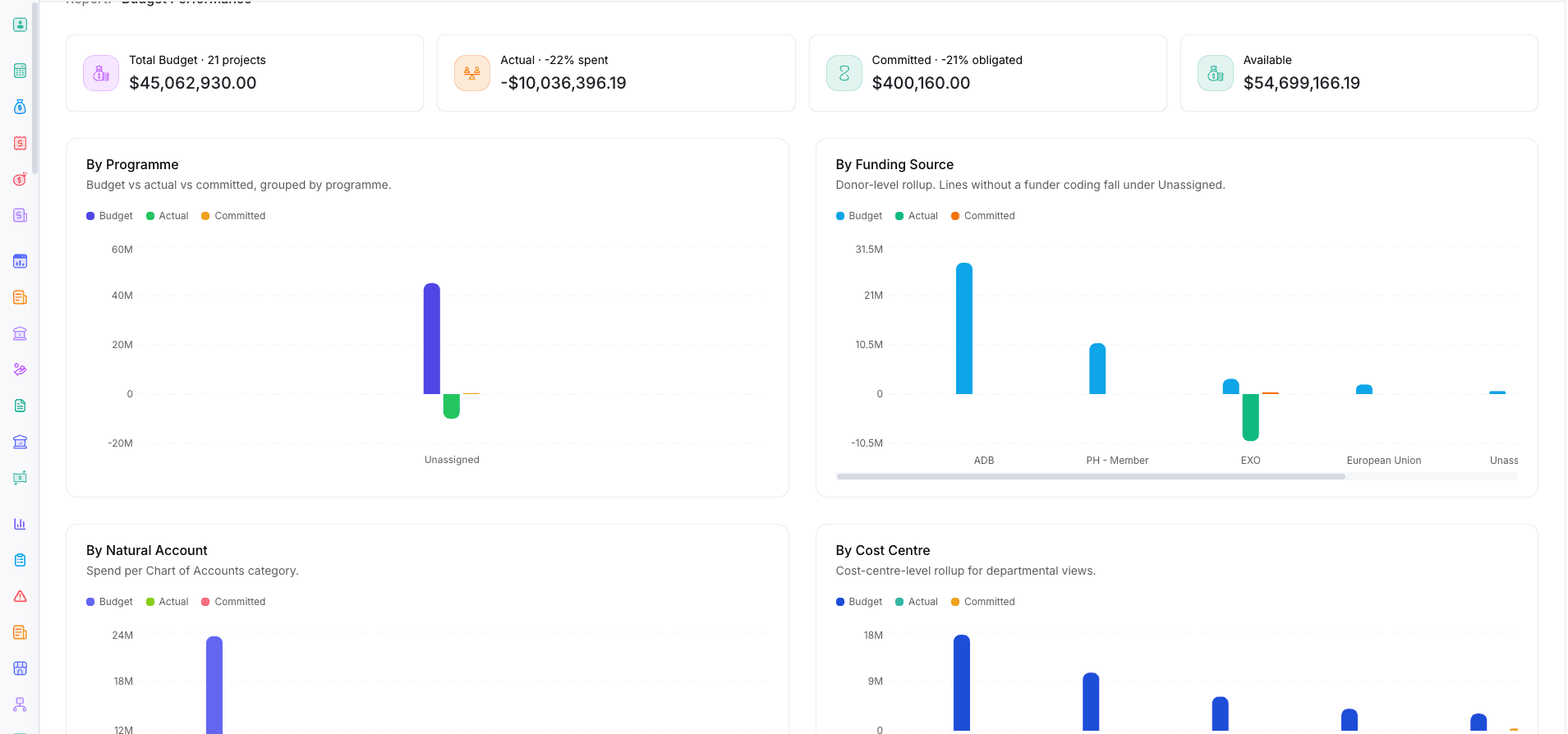
Task: Click the Actual card balance scale icon
Action: [x=472, y=73]
